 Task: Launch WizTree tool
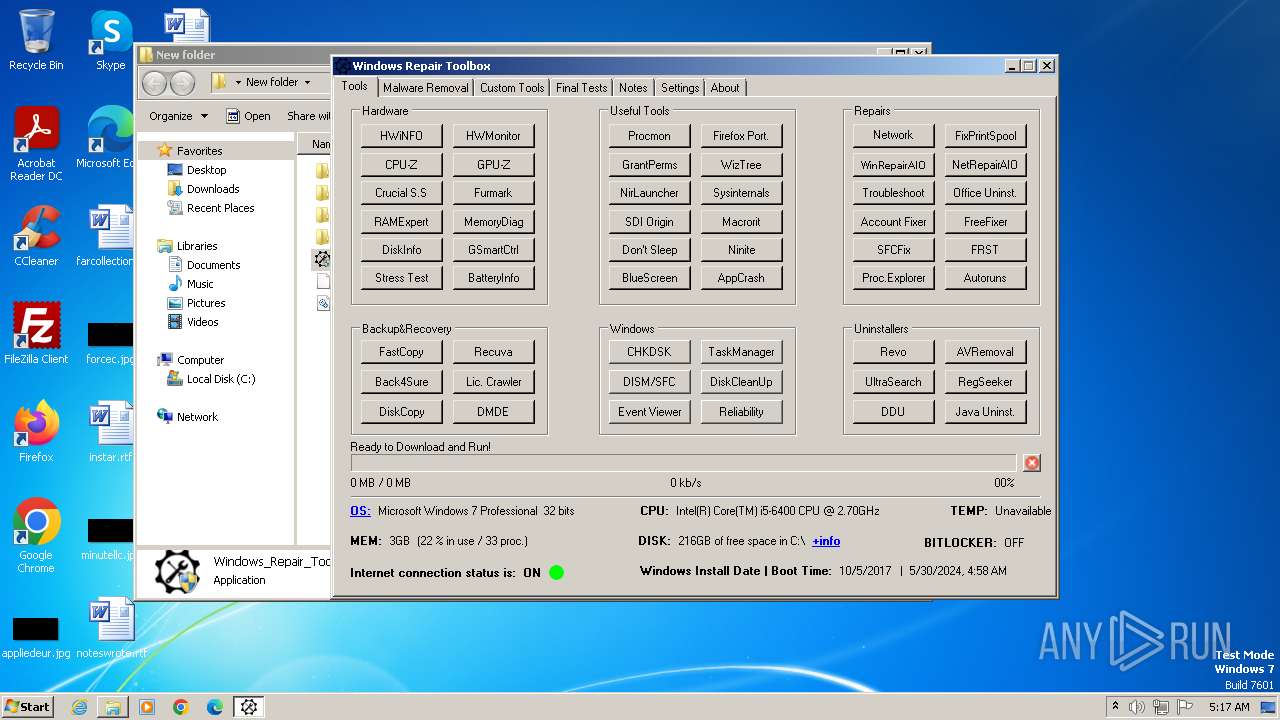[x=741, y=165]
